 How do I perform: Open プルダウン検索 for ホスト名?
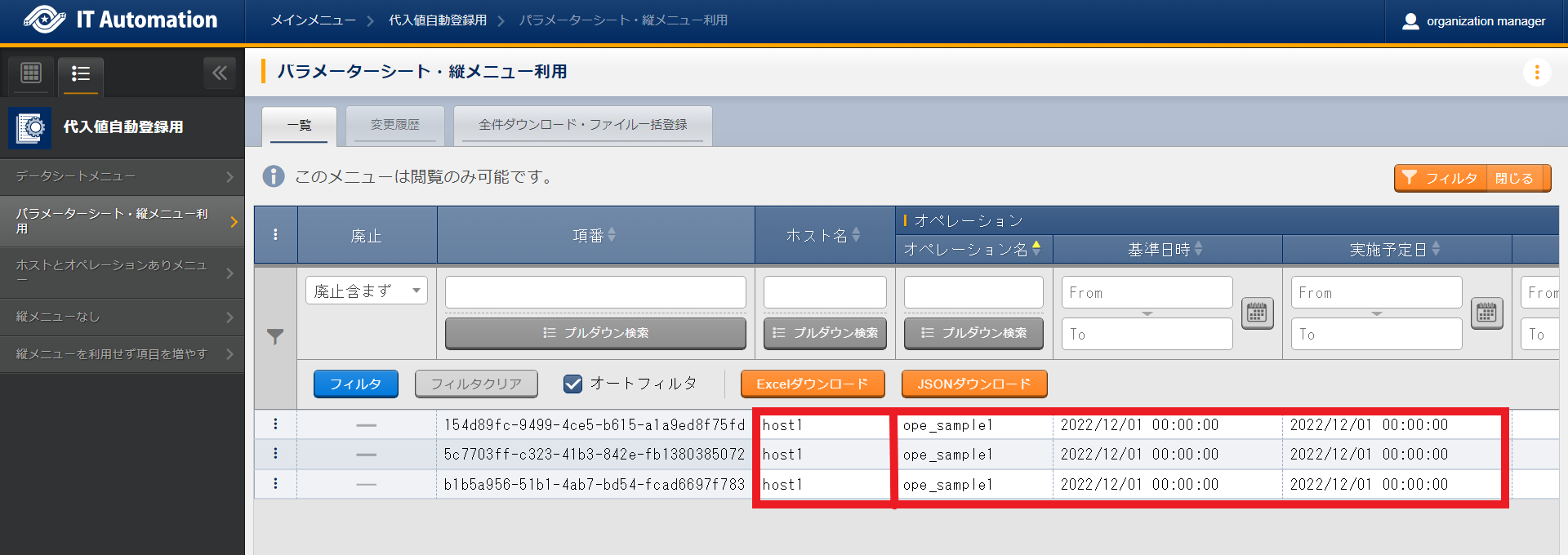click(x=825, y=333)
